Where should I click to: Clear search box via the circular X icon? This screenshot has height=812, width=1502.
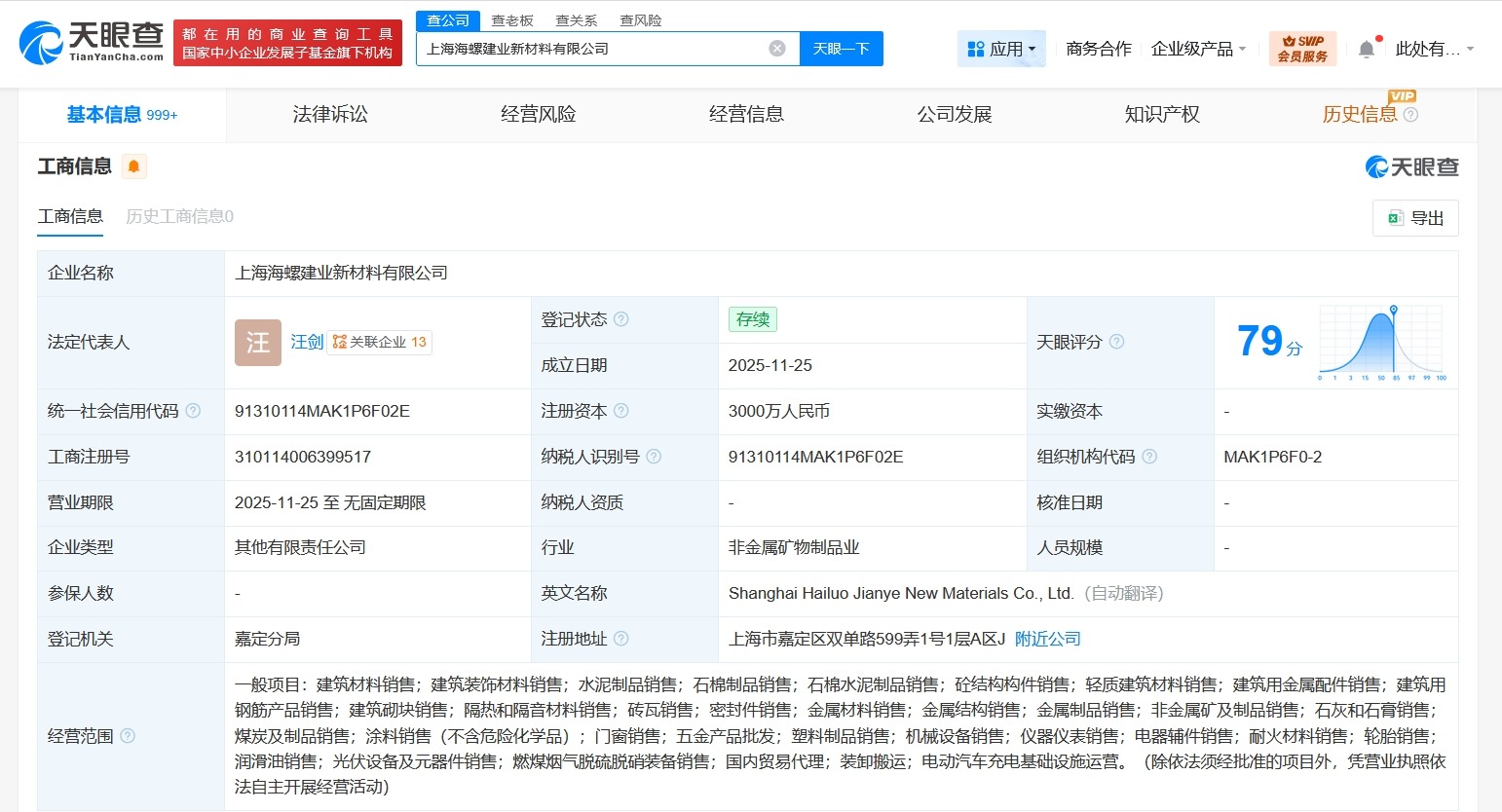click(x=776, y=48)
